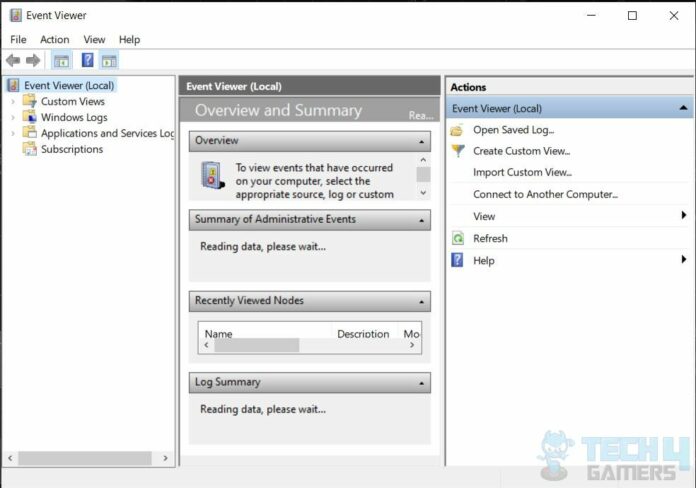696x488 pixels.
Task: Select Connect to Another Computer action
Action: (x=545, y=194)
